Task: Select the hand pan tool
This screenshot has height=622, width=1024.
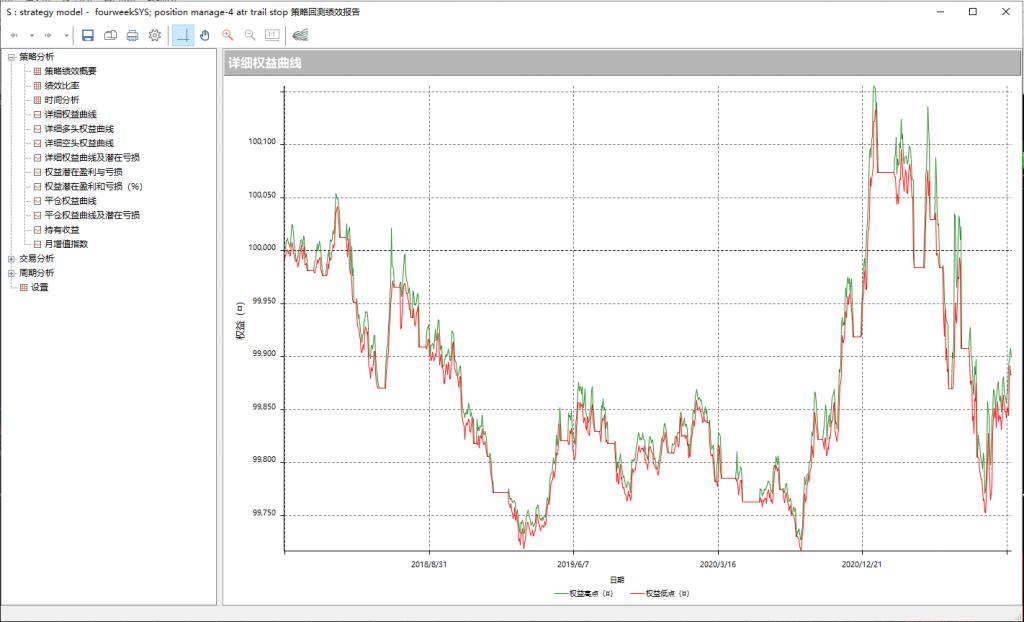Action: [205, 35]
